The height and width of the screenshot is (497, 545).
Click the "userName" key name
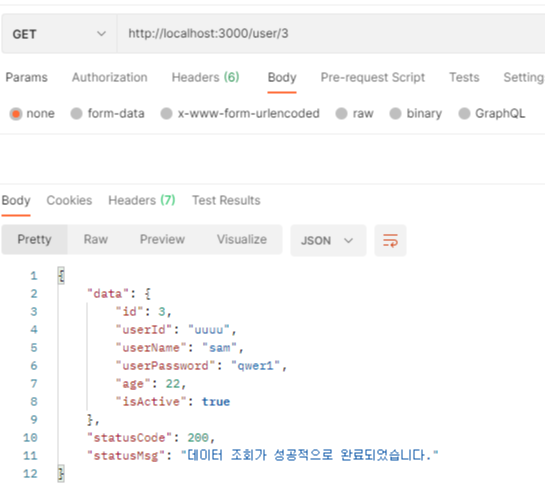coord(151,348)
